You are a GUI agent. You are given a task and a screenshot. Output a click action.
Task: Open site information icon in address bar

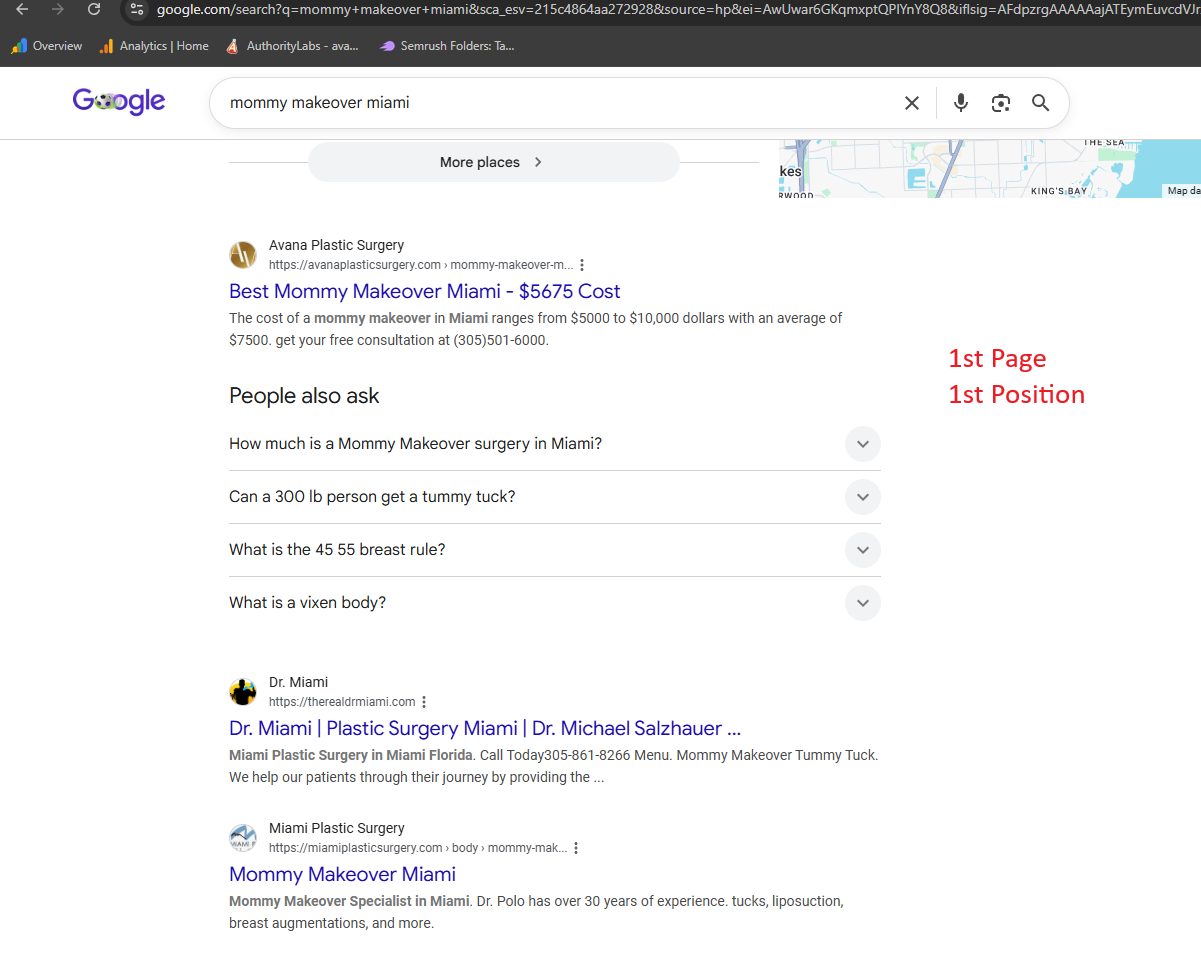[x=138, y=9]
